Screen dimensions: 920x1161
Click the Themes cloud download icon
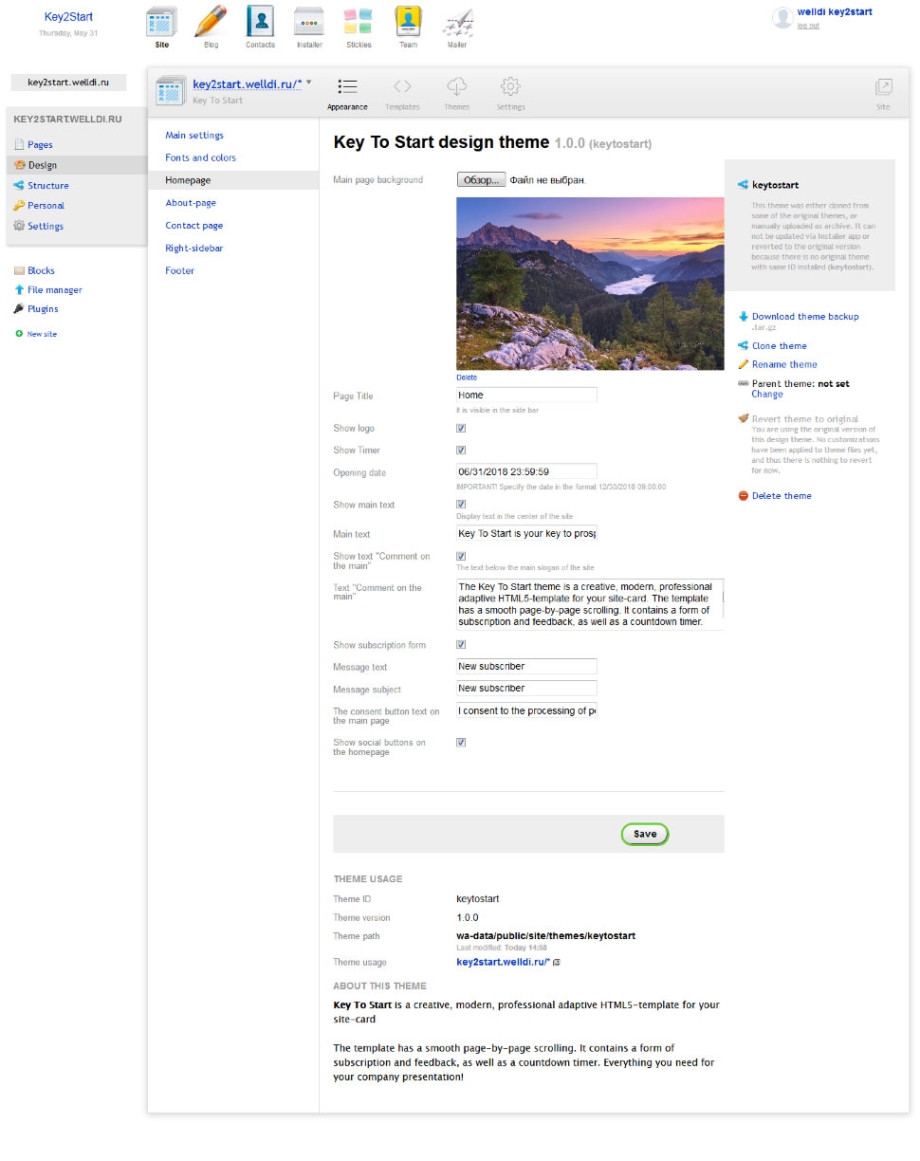point(457,87)
